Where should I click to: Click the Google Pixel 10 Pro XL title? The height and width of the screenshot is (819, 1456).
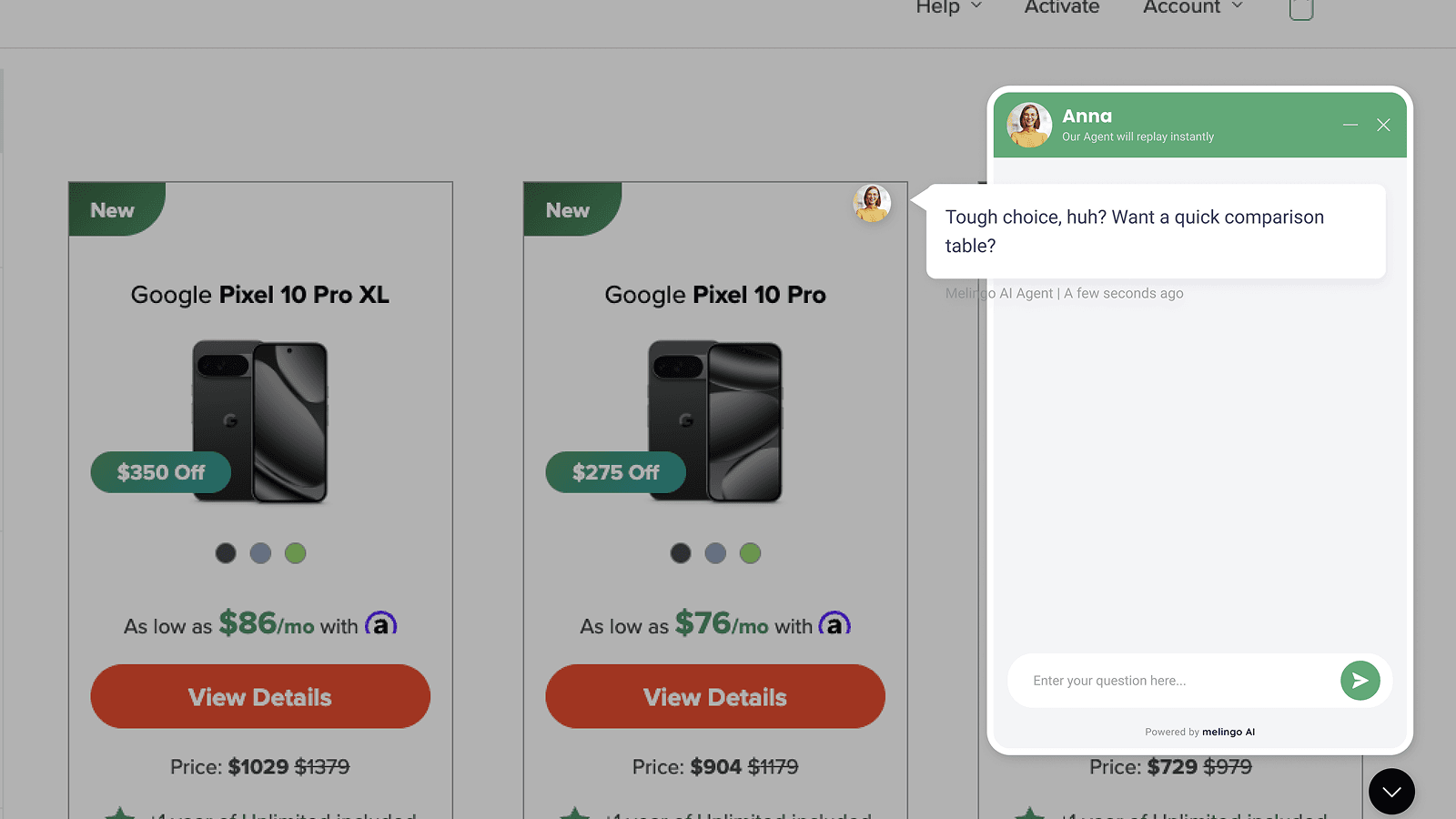click(260, 295)
